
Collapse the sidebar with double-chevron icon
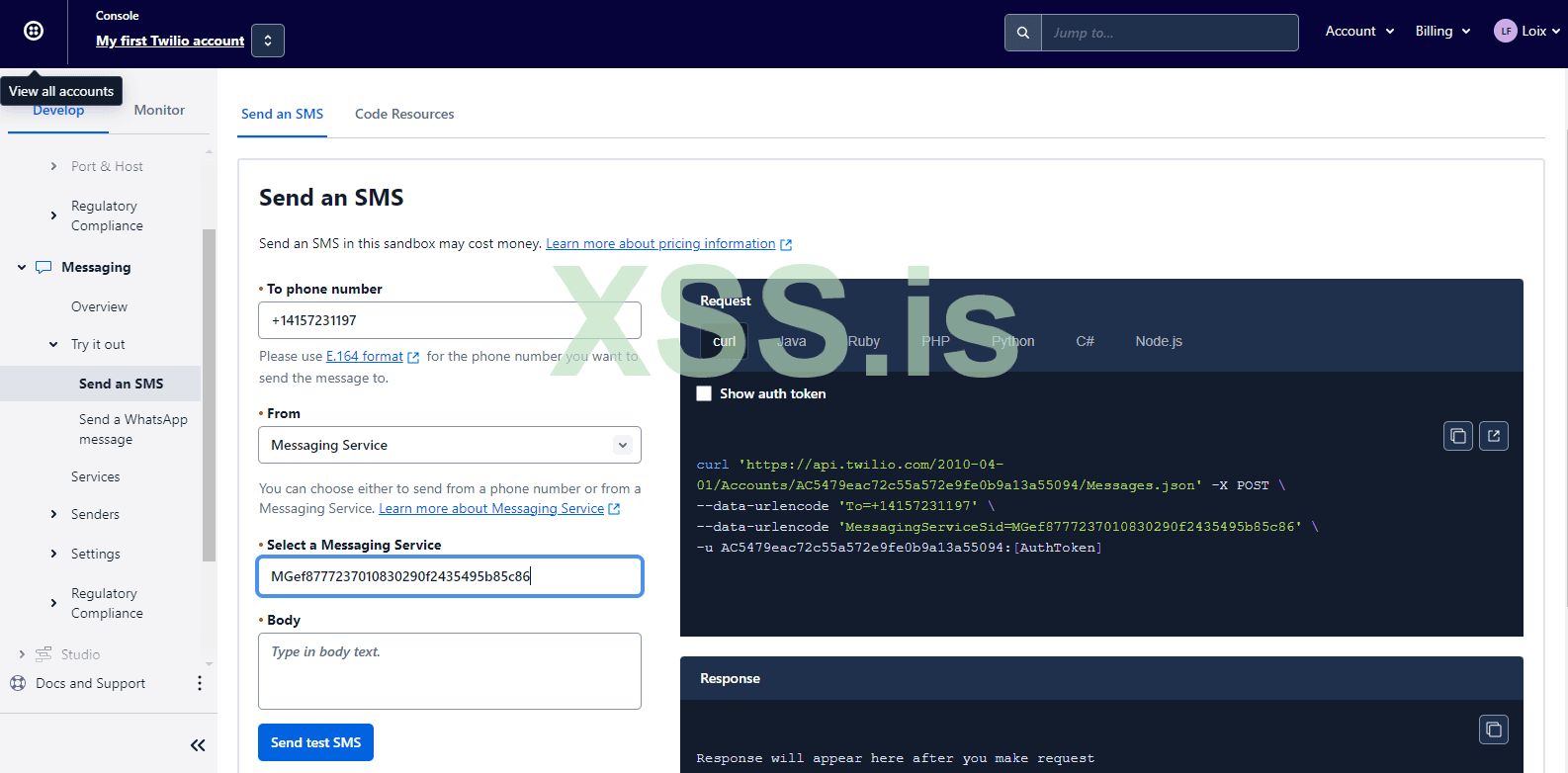[198, 745]
